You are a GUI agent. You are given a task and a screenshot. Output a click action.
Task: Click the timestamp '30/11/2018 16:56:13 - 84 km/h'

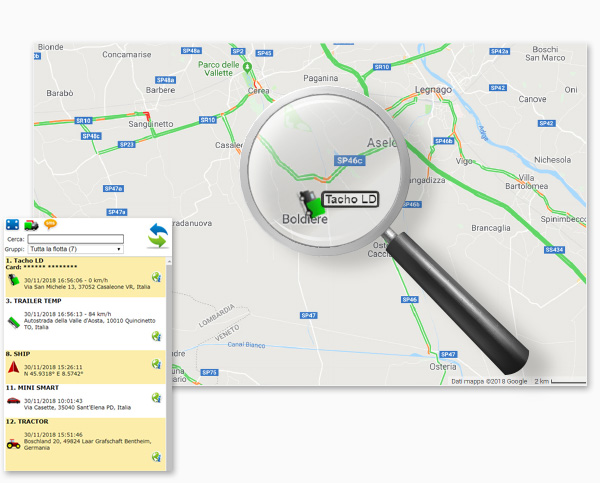67,314
